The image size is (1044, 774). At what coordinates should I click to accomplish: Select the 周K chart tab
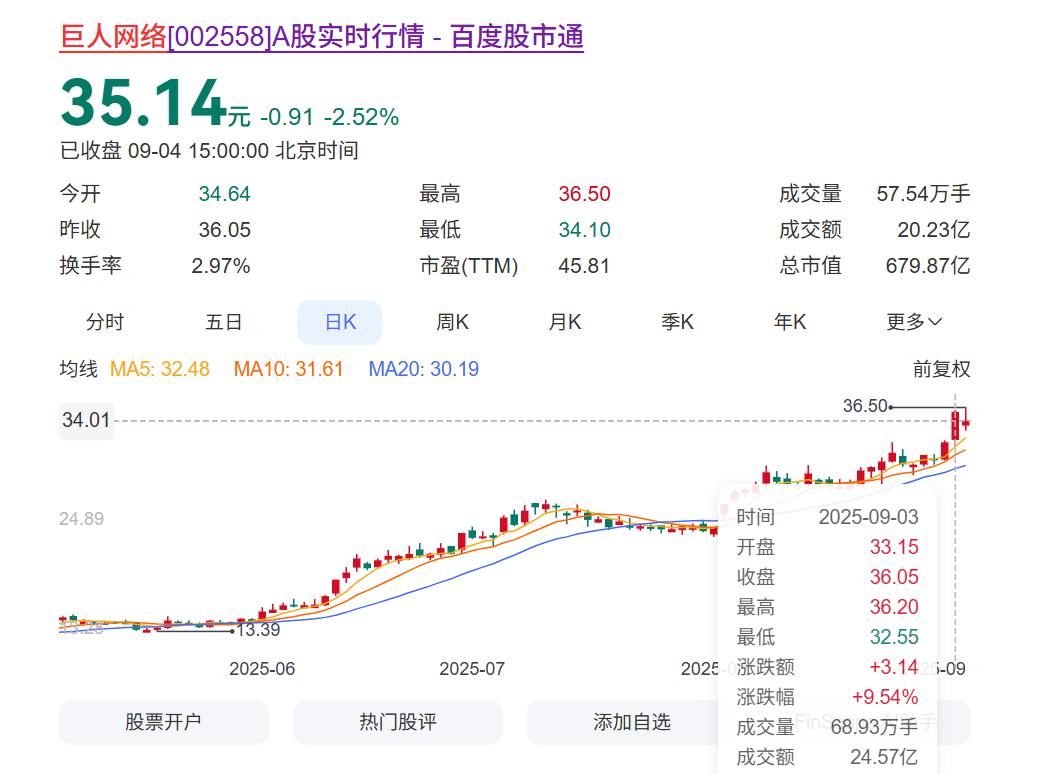pyautogui.click(x=452, y=322)
